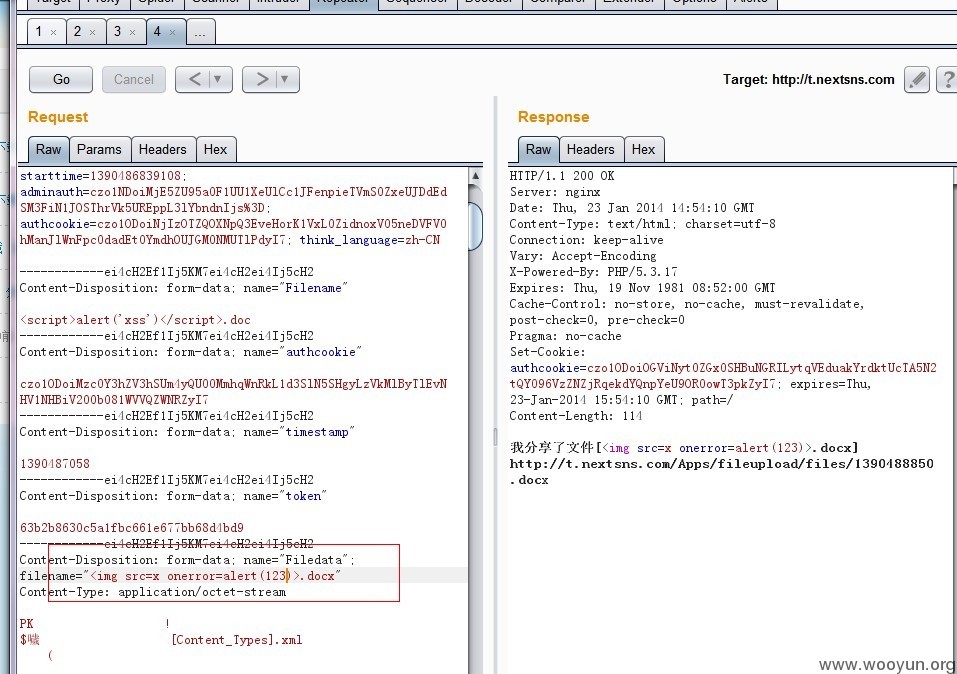Open the Request Hex tab
The image size is (957, 674).
pos(215,150)
